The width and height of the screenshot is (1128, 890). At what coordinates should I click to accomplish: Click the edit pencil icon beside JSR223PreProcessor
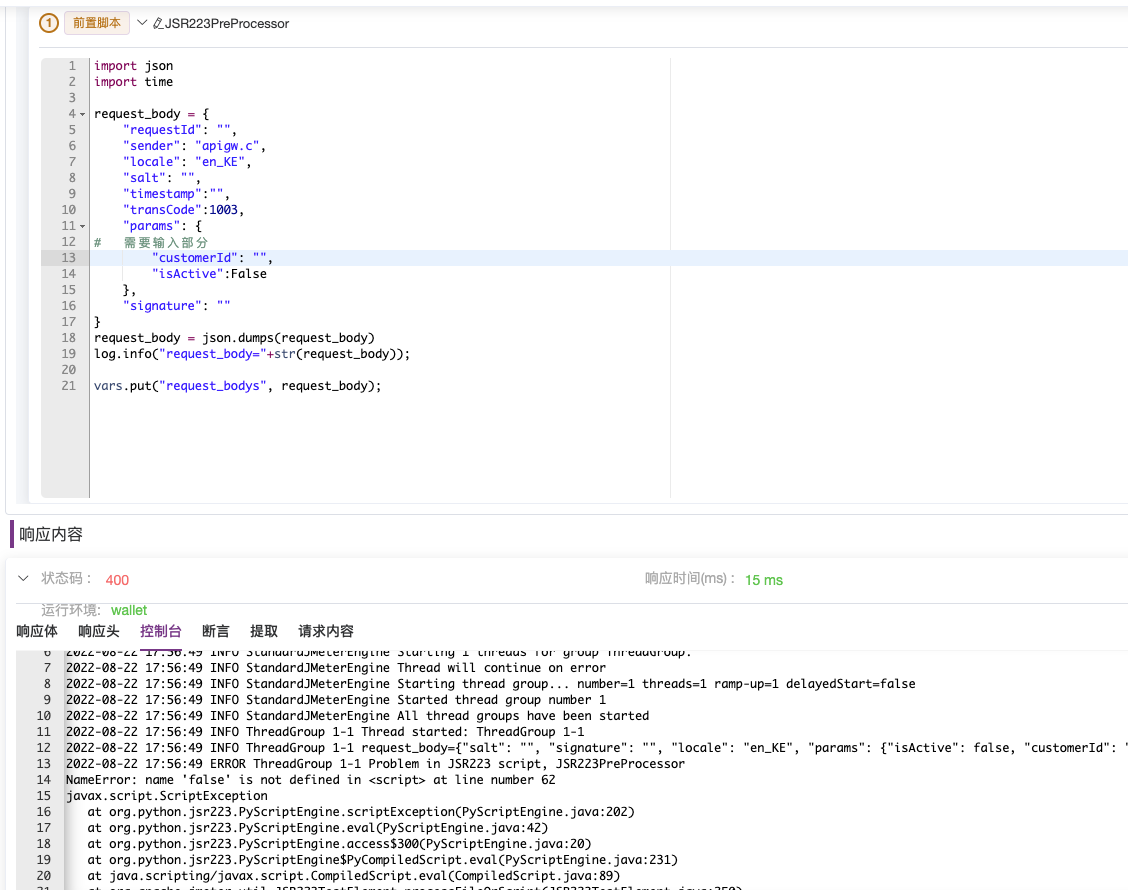(x=158, y=24)
